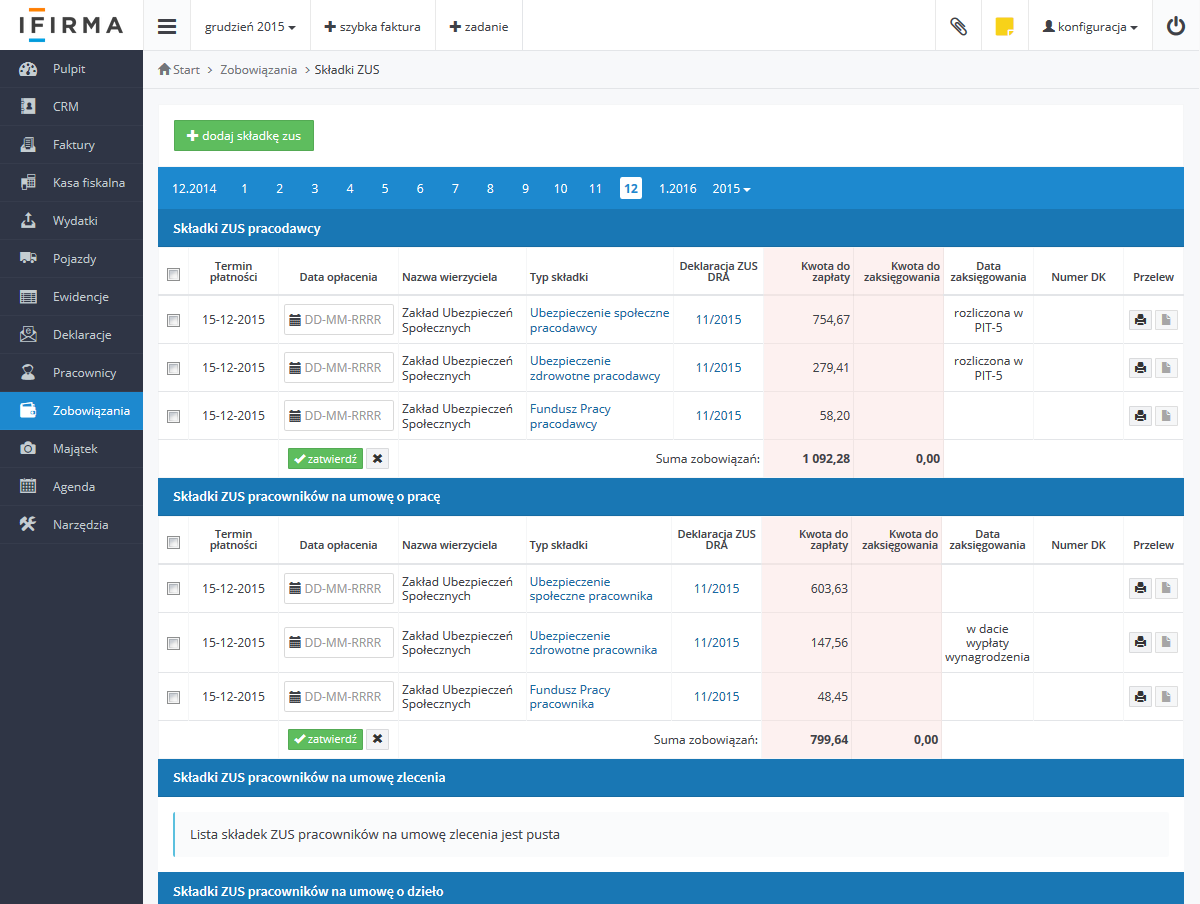Screen dimensions: 1200x904
Task: Switch to month 11 tab
Action: [x=595, y=189]
